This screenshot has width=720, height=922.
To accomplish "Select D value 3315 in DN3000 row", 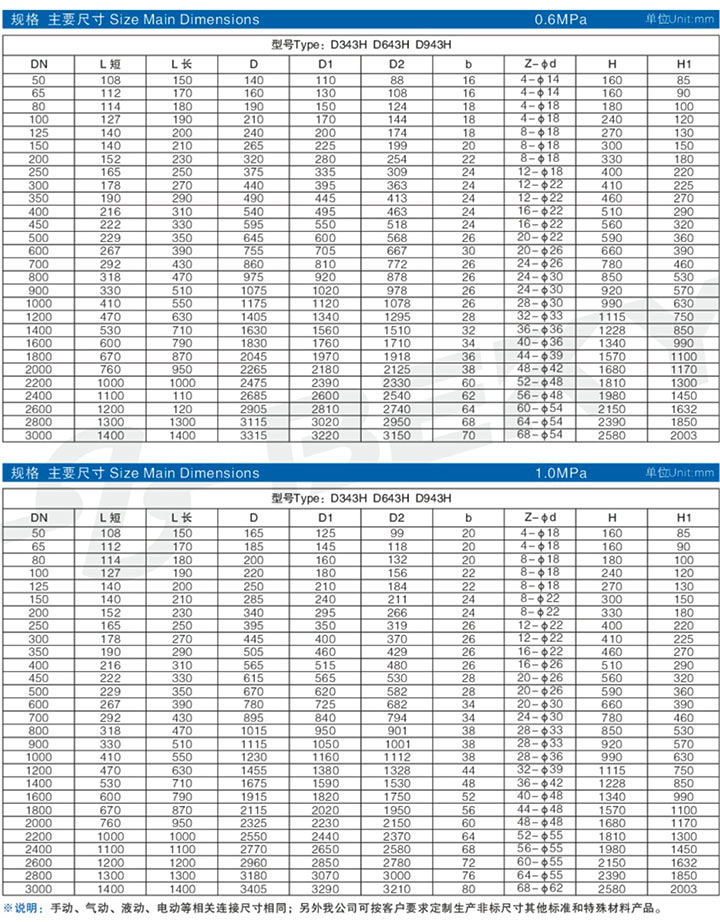I will pyautogui.click(x=254, y=436).
